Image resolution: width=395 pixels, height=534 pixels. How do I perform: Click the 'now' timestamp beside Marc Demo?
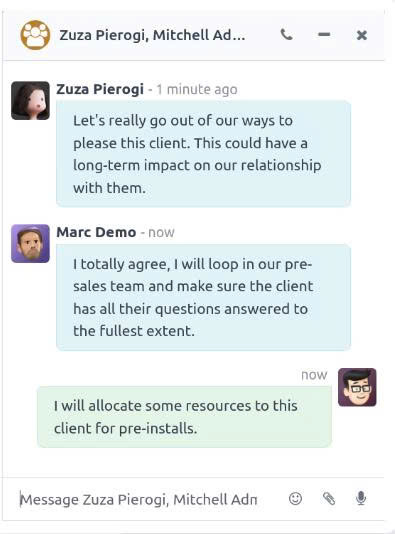(161, 233)
